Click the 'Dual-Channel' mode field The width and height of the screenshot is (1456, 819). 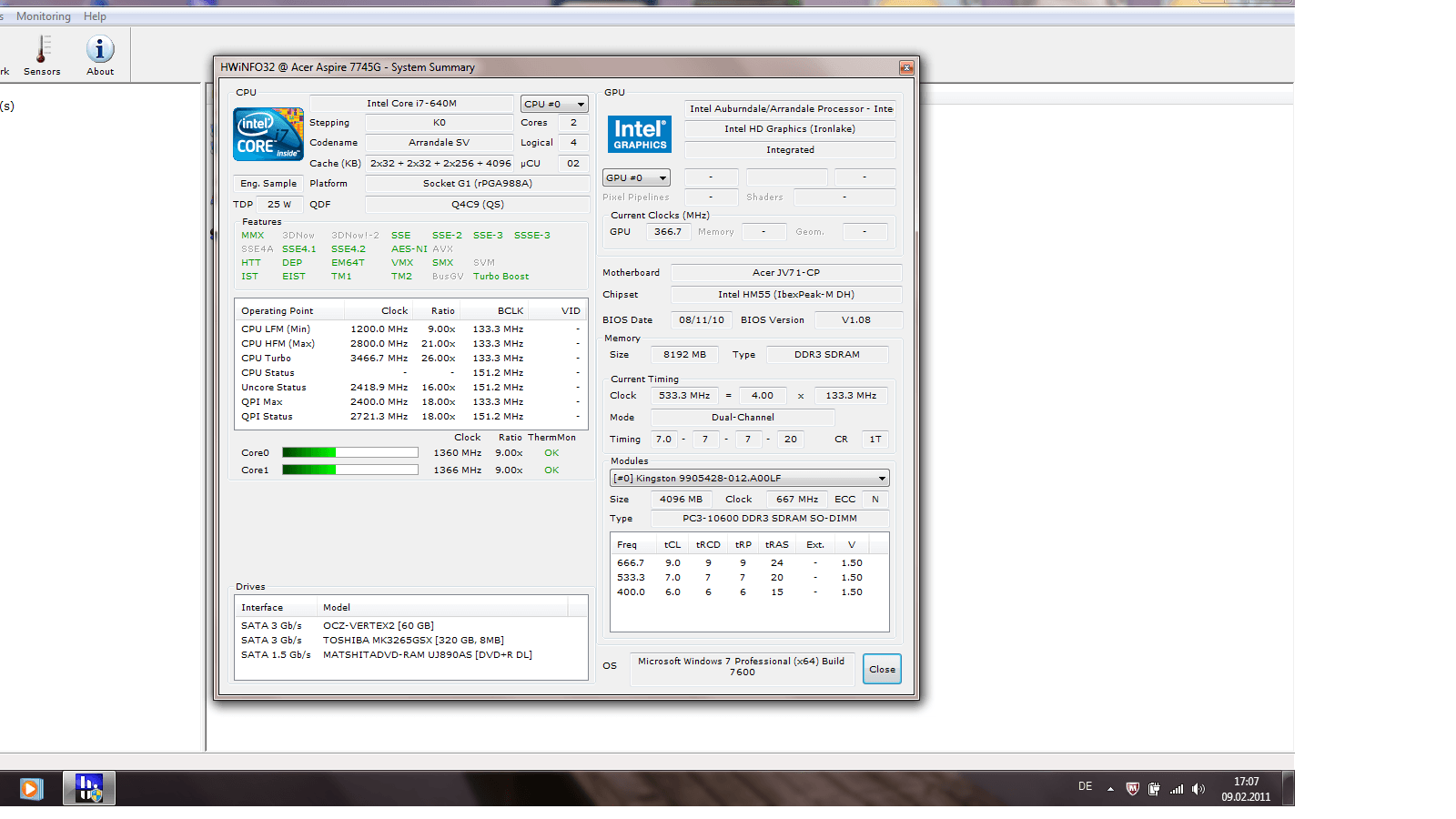743,418
